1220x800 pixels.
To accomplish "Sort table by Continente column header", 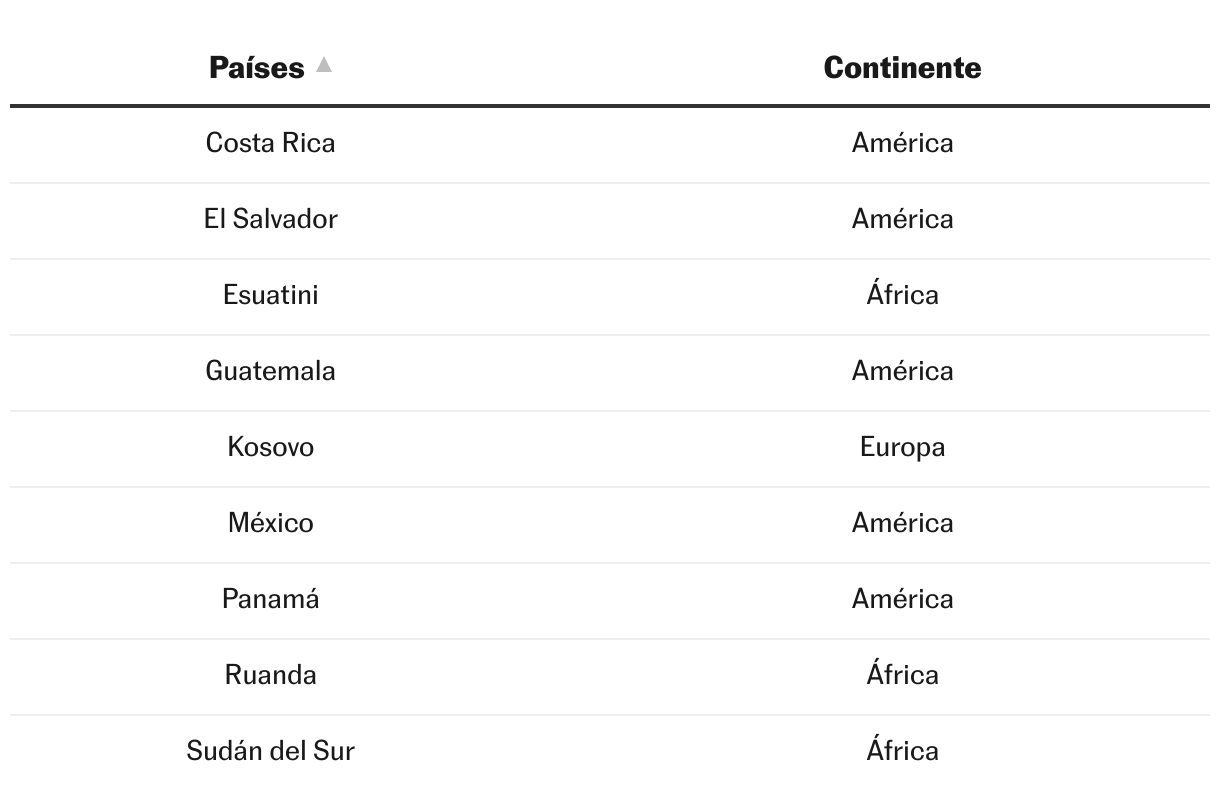I will click(x=902, y=68).
